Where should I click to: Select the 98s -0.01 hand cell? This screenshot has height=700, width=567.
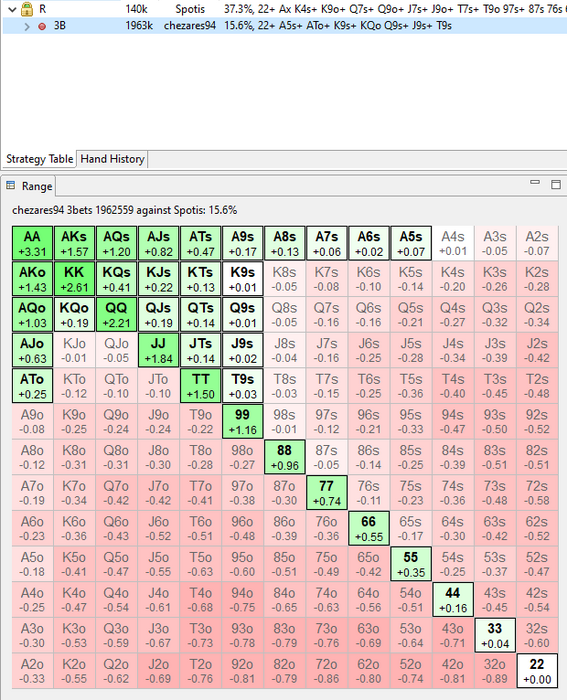pyautogui.click(x=285, y=422)
